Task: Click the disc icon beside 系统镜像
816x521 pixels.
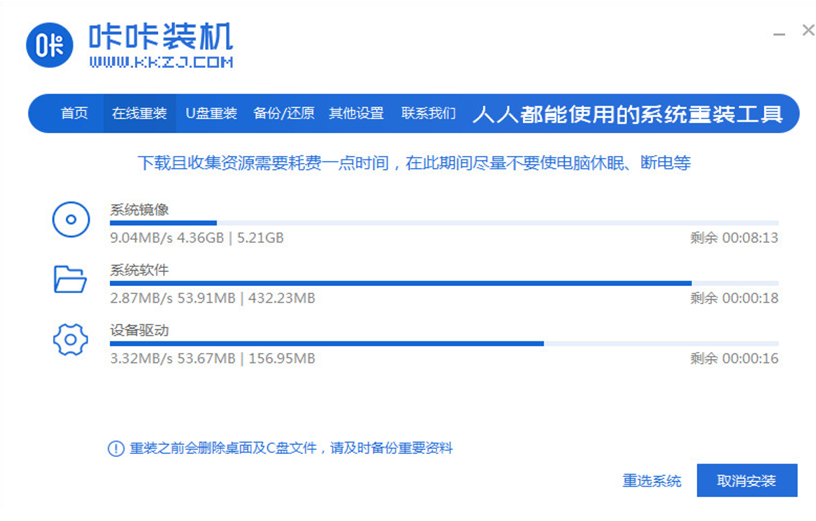Action: coord(70,219)
